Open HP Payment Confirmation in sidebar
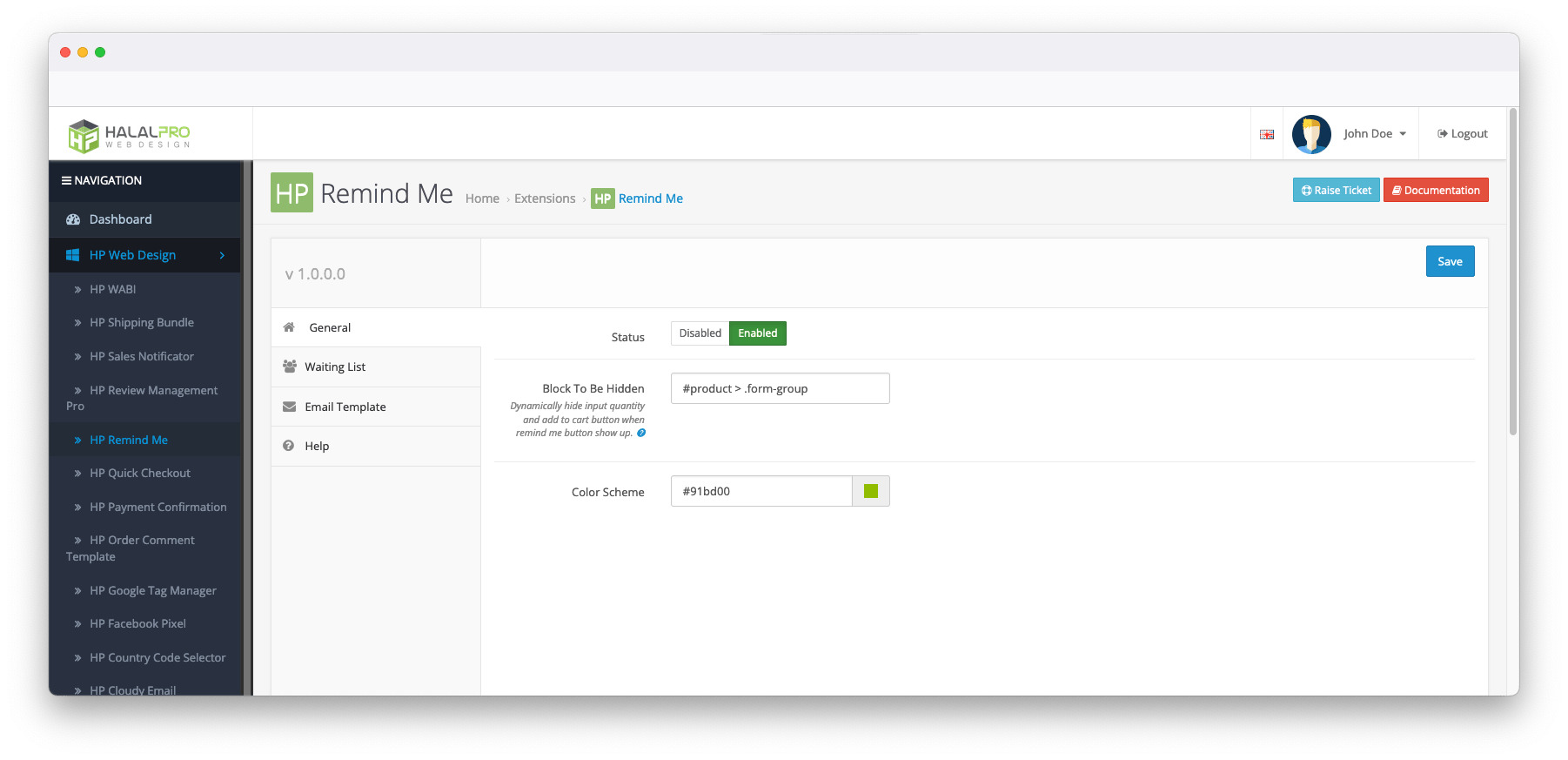This screenshot has width=1568, height=760. 144,508
